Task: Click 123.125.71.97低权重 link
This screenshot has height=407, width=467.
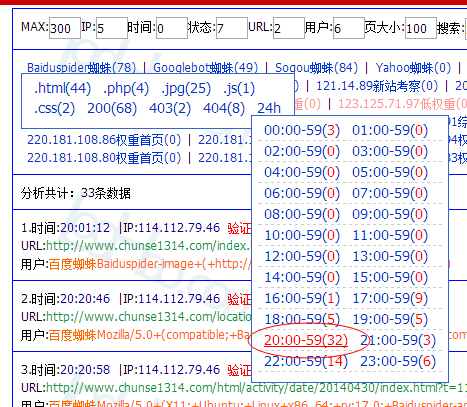Action: (402, 104)
